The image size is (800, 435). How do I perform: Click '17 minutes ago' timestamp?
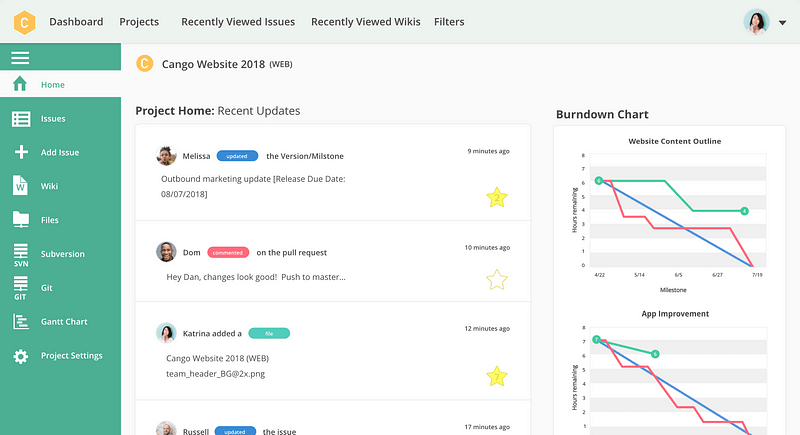[487, 427]
